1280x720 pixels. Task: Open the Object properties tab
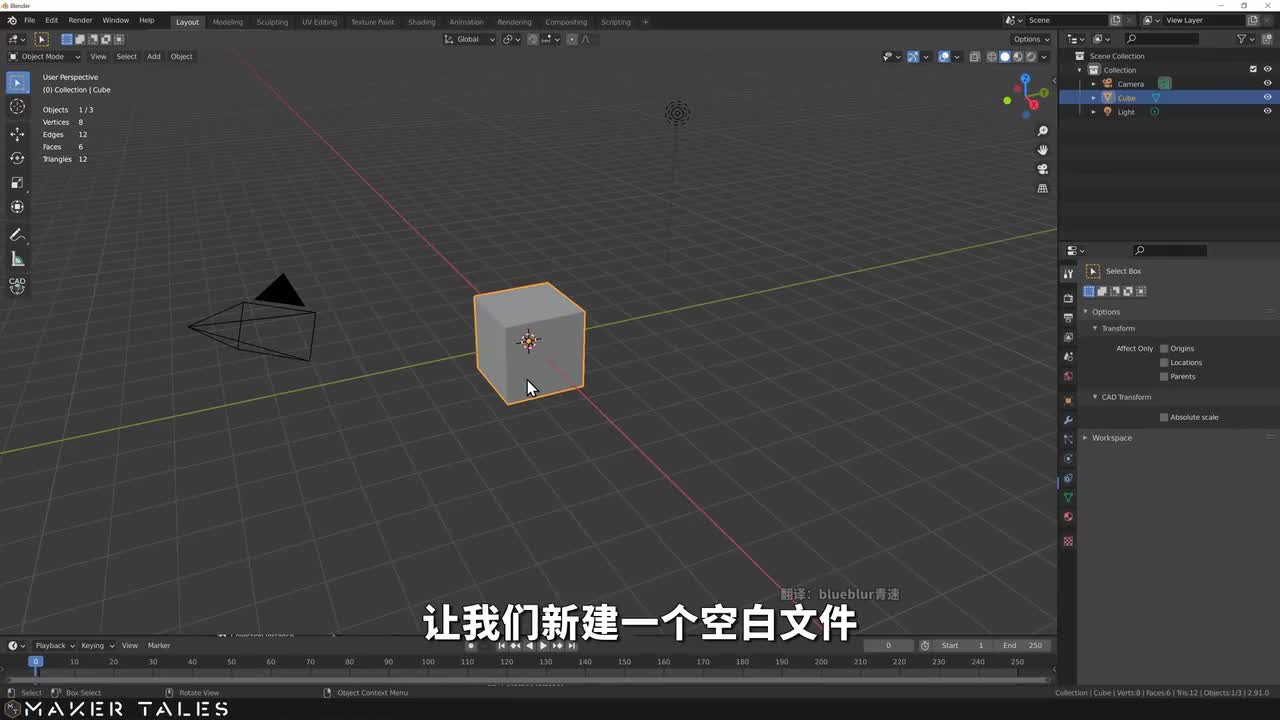1068,401
